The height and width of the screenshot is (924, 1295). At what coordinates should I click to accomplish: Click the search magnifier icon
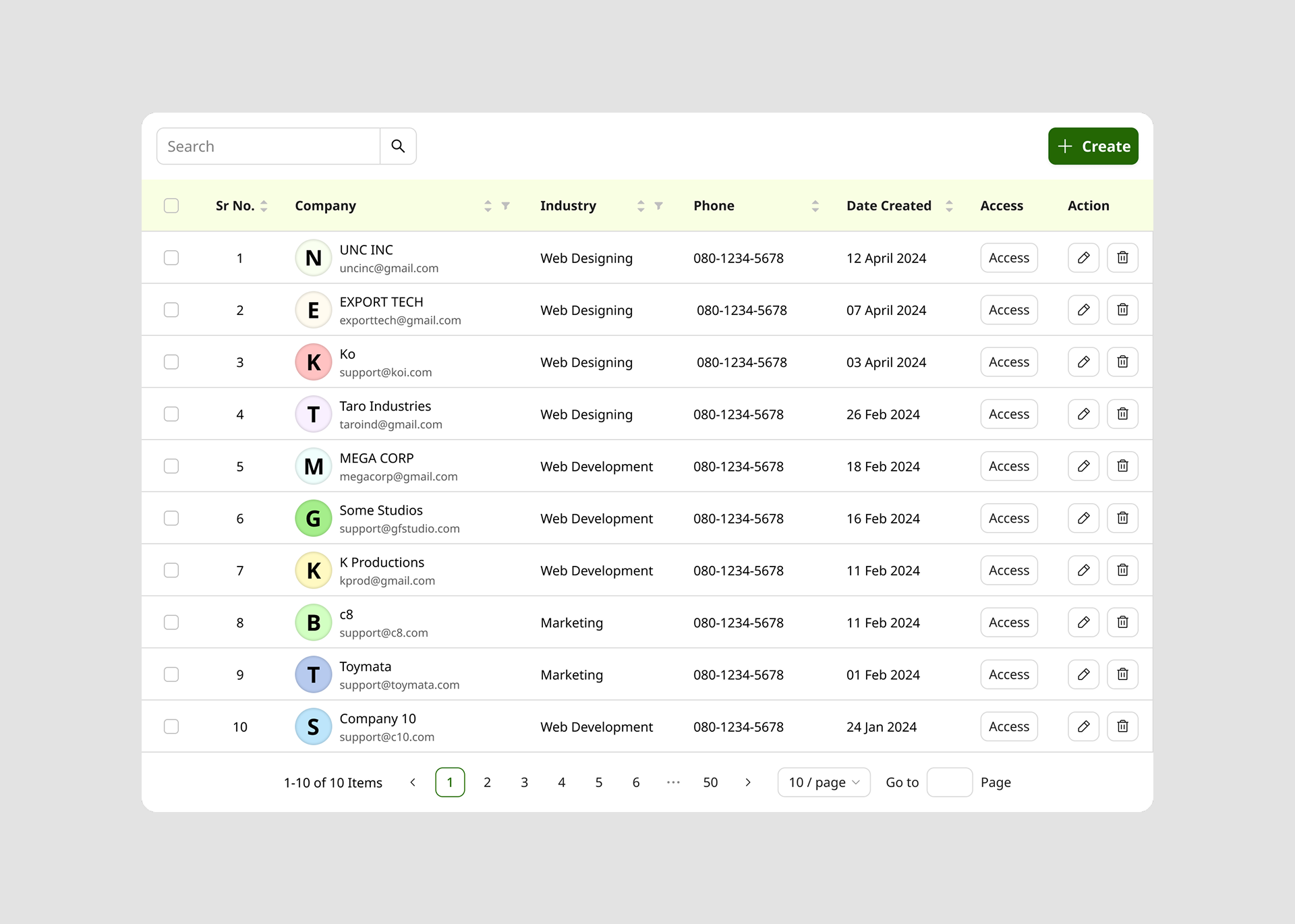point(398,146)
